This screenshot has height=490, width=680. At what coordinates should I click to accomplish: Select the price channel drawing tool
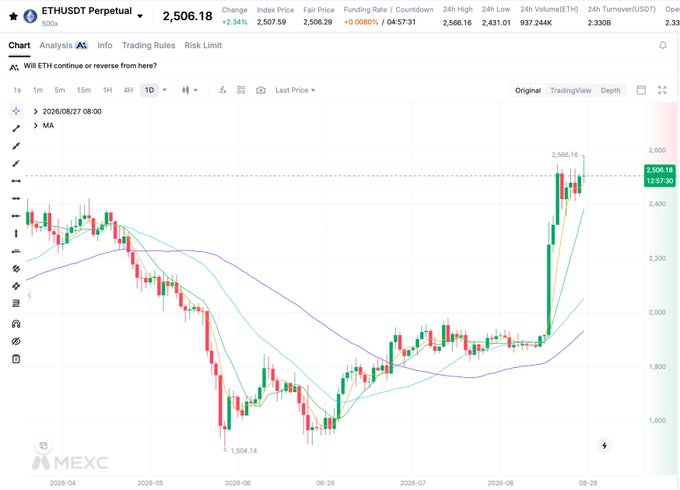pyautogui.click(x=16, y=286)
